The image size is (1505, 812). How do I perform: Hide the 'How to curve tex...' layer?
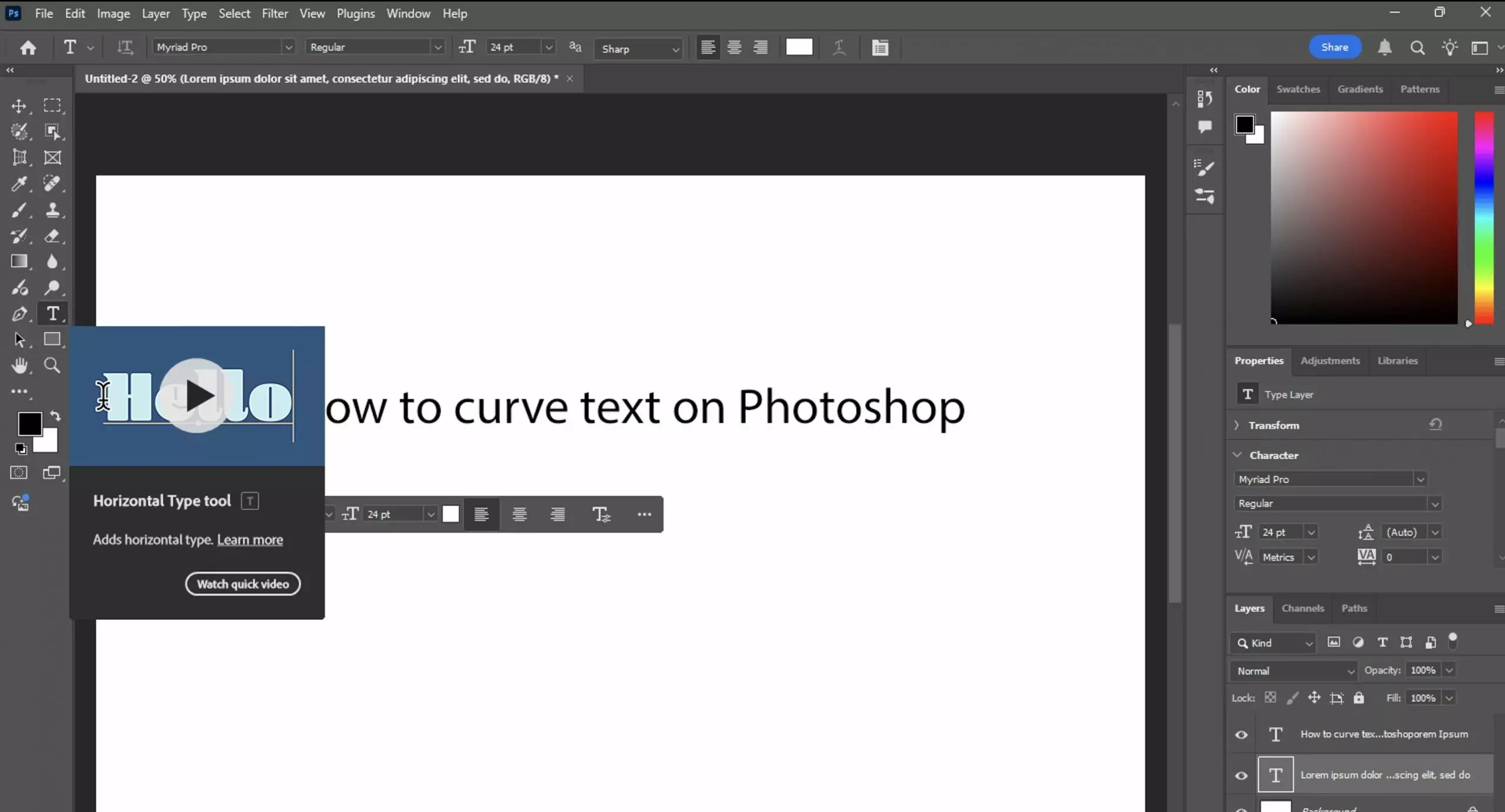[x=1241, y=734]
